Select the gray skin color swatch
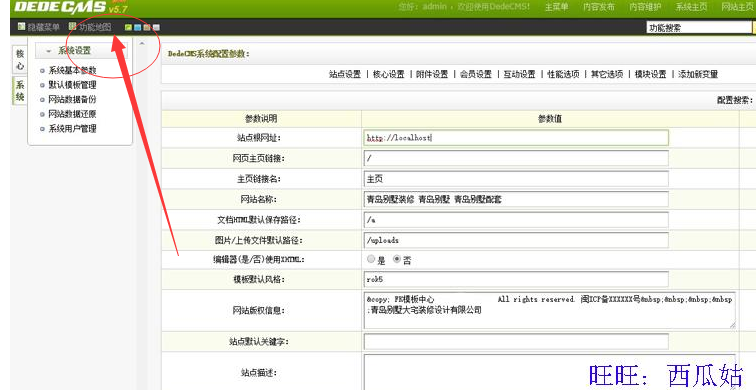This screenshot has height=390, width=756. [x=156, y=27]
